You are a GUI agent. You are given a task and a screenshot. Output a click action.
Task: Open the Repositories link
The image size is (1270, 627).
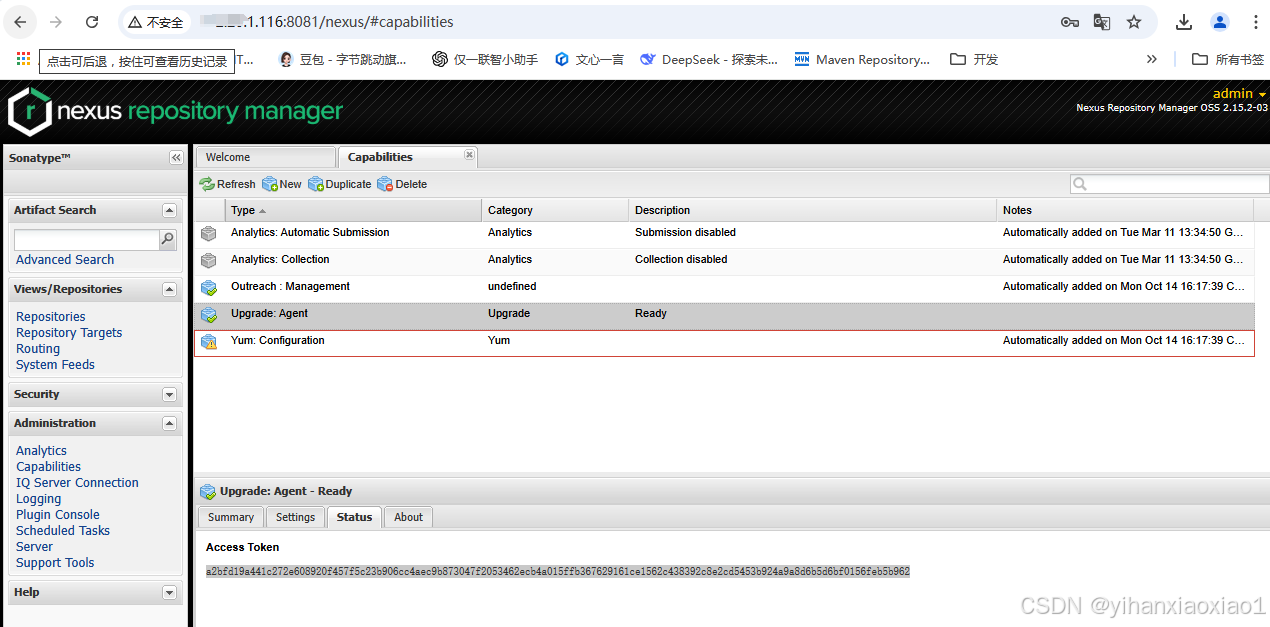pos(51,317)
